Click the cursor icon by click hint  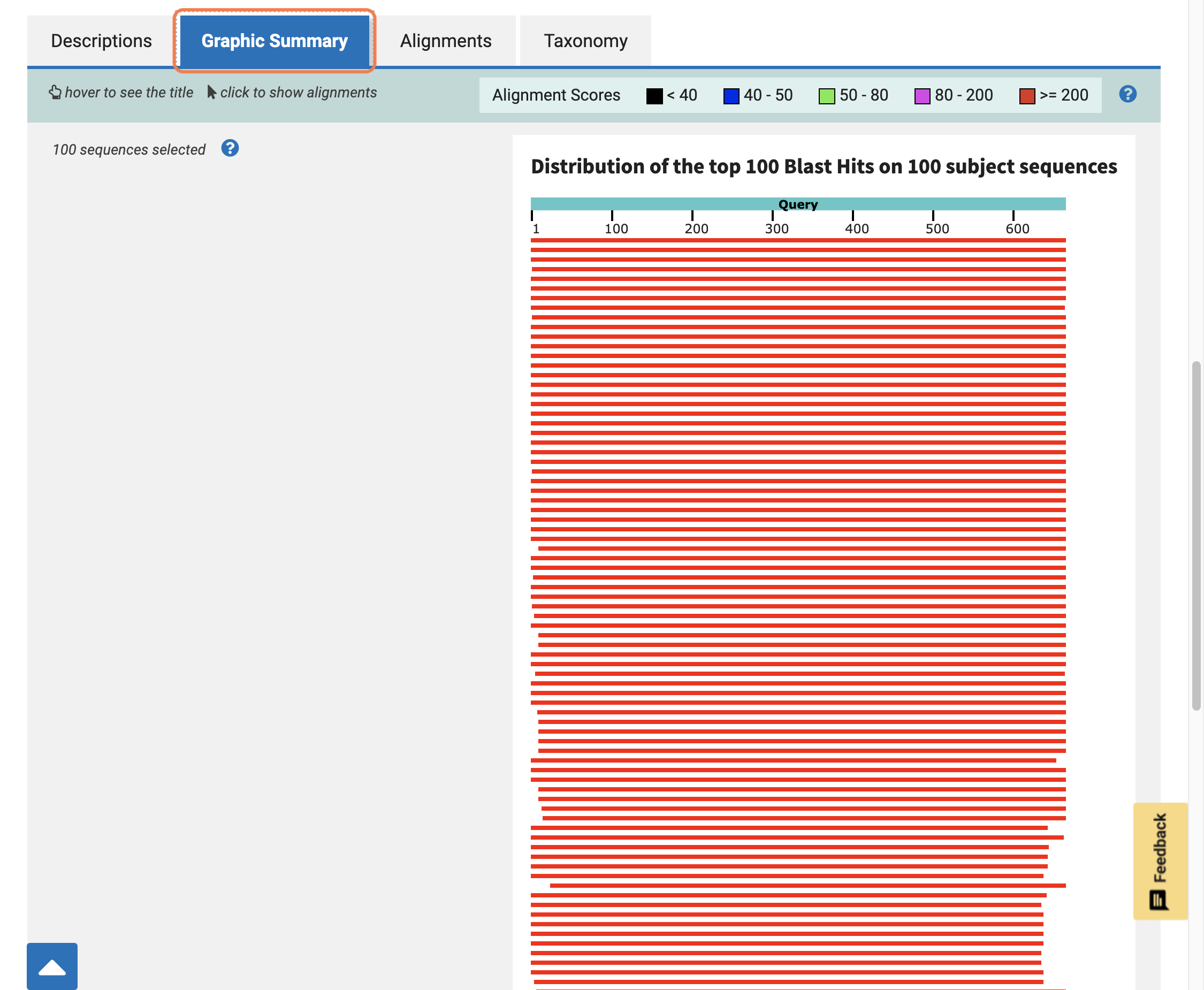coord(211,93)
